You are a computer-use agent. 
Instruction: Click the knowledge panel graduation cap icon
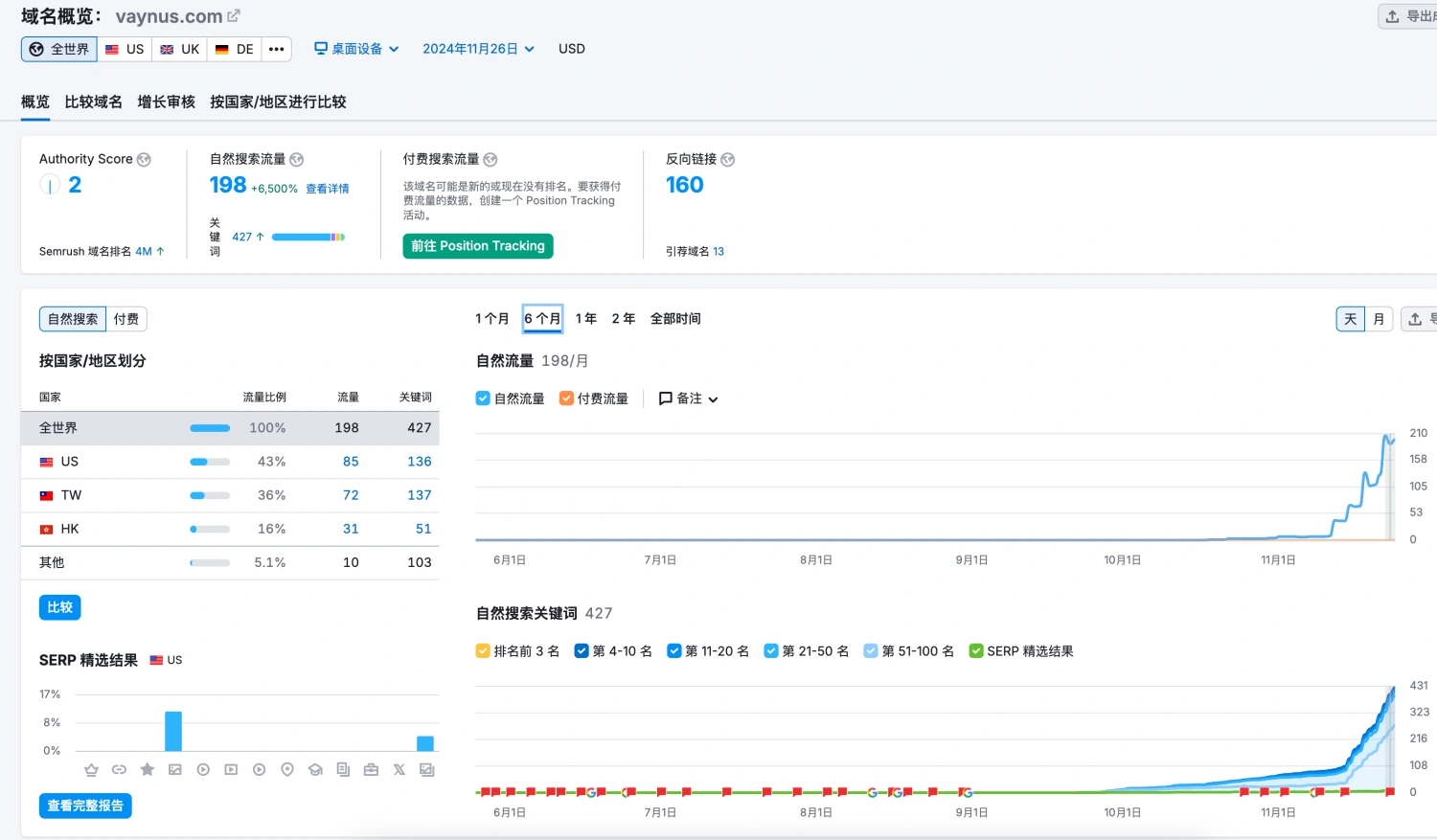[x=315, y=768]
